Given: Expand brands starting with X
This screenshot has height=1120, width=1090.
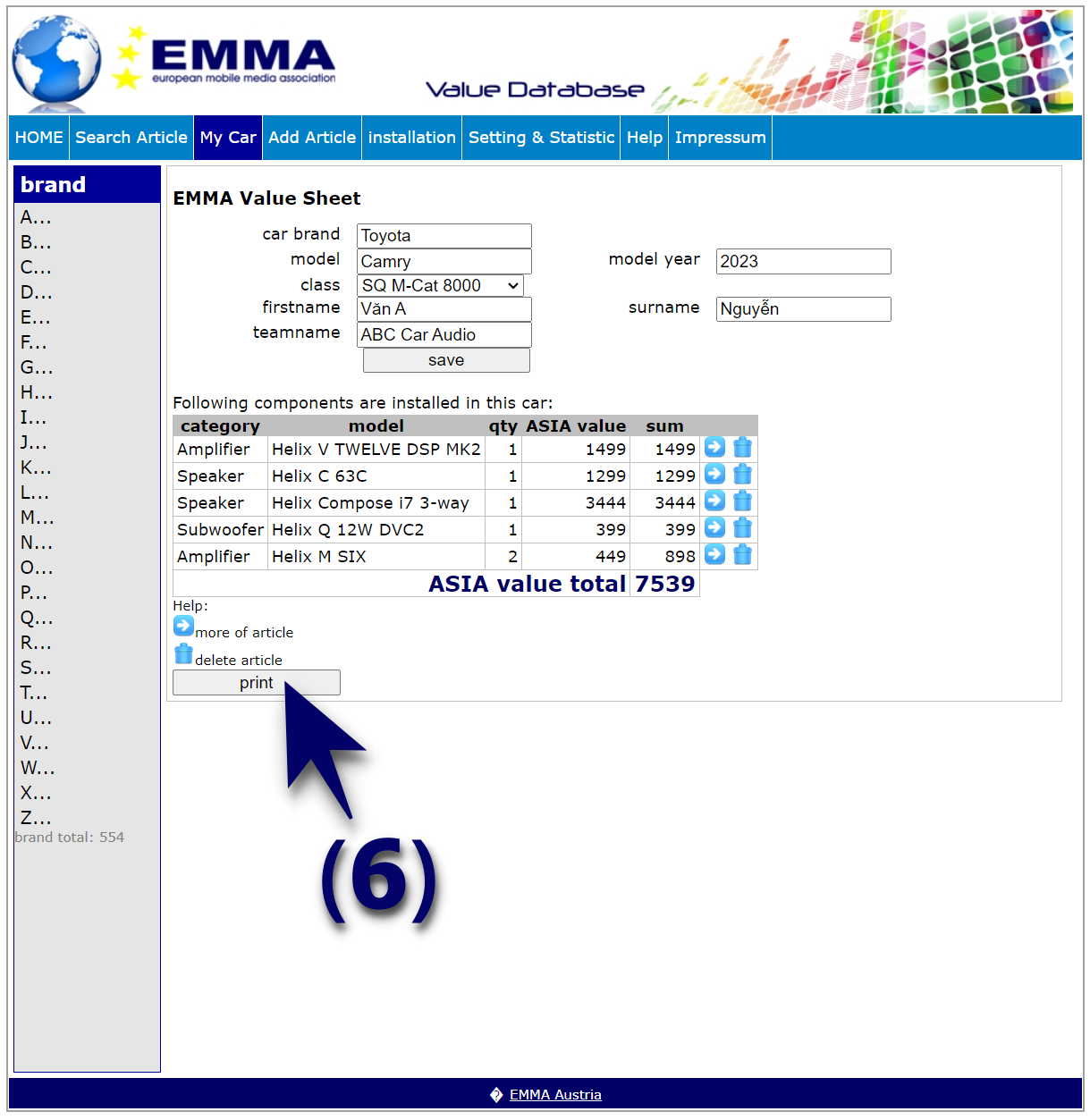Looking at the screenshot, I should (36, 793).
